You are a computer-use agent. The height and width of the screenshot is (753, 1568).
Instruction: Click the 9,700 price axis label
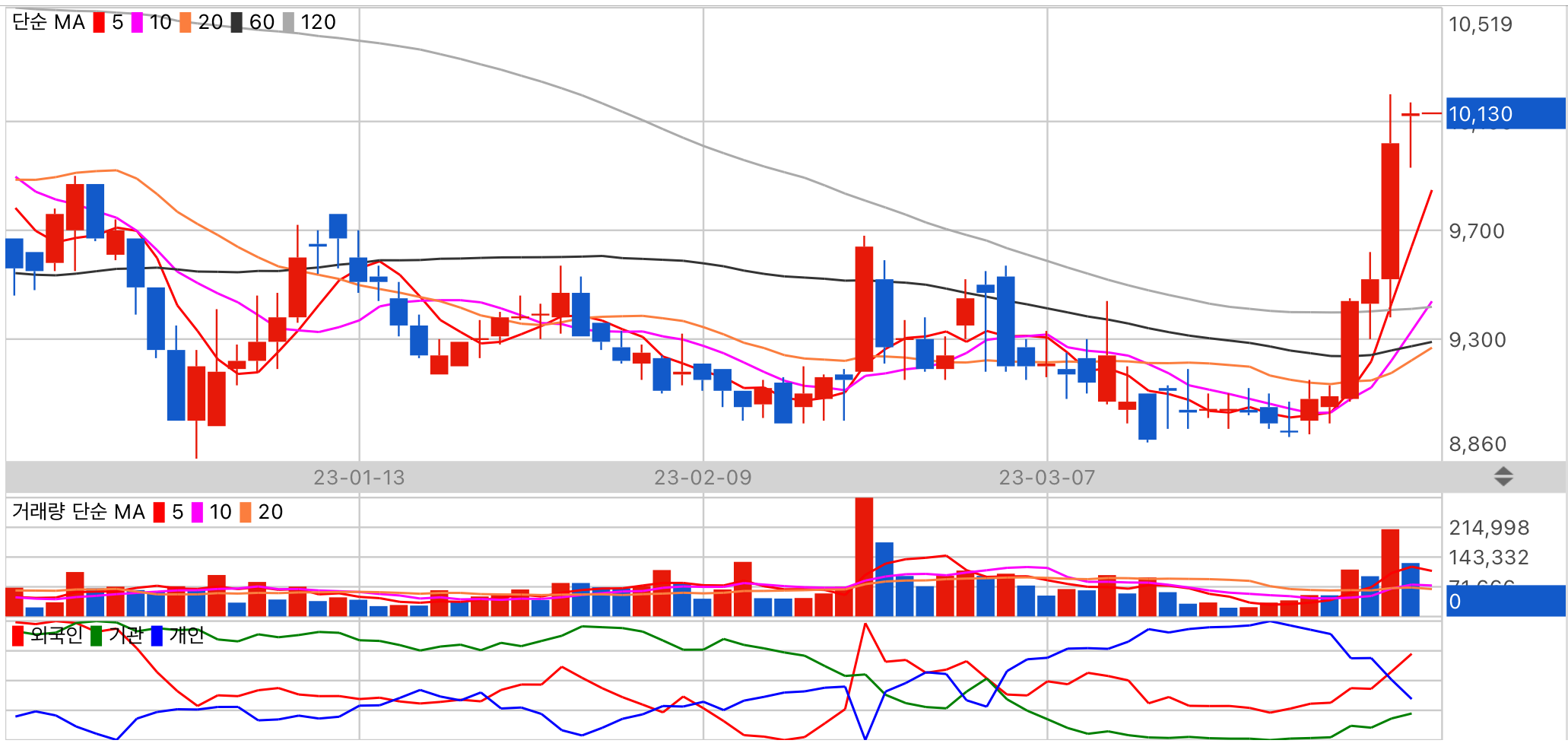click(1477, 231)
